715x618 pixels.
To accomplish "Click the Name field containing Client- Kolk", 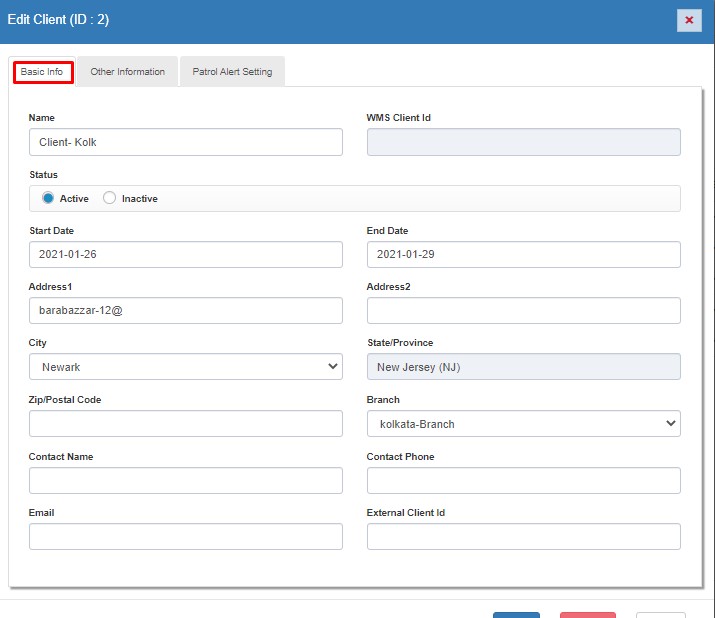I will tap(186, 142).
